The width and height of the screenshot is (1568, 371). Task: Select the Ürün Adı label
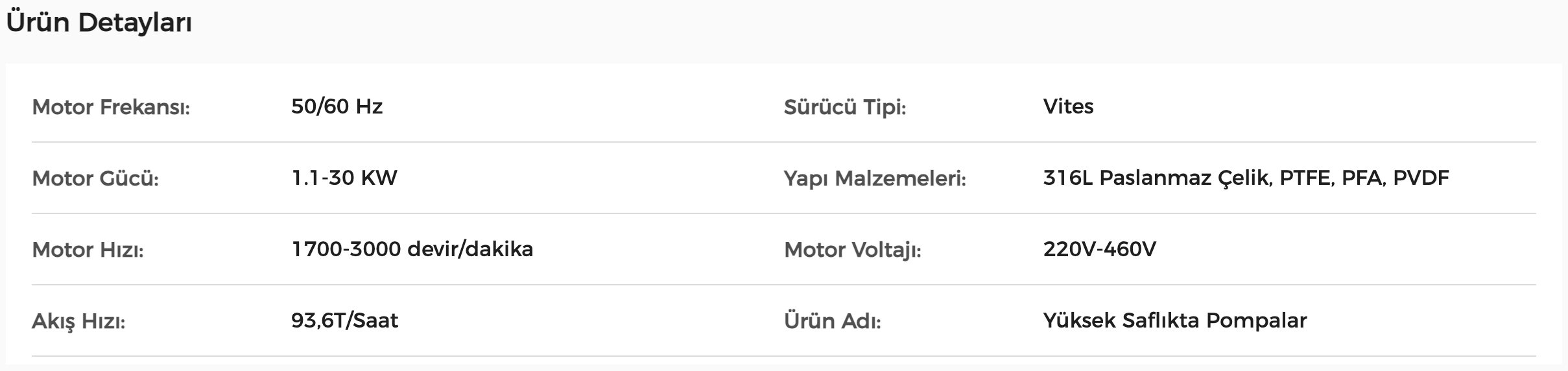[833, 321]
